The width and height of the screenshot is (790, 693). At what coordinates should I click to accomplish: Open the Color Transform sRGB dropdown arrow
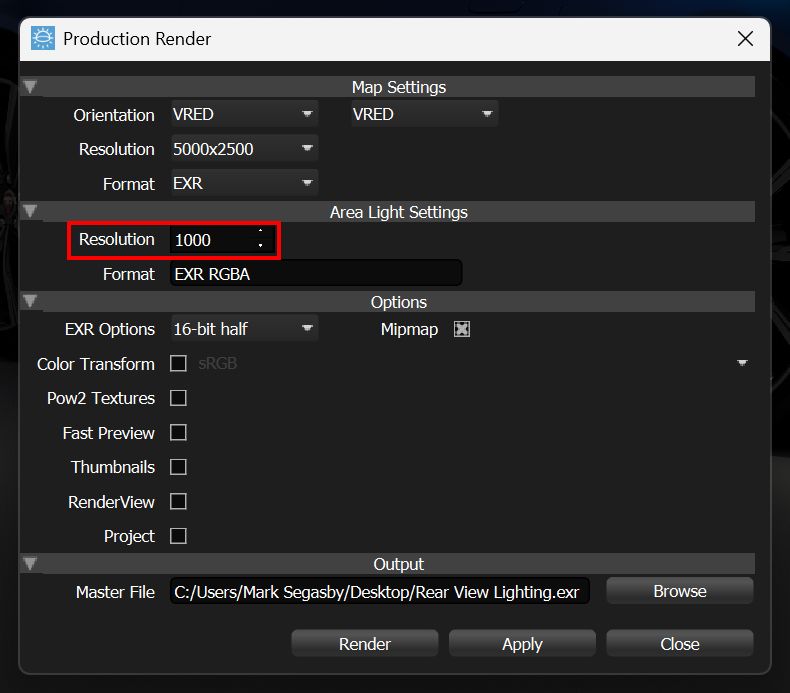(x=742, y=363)
